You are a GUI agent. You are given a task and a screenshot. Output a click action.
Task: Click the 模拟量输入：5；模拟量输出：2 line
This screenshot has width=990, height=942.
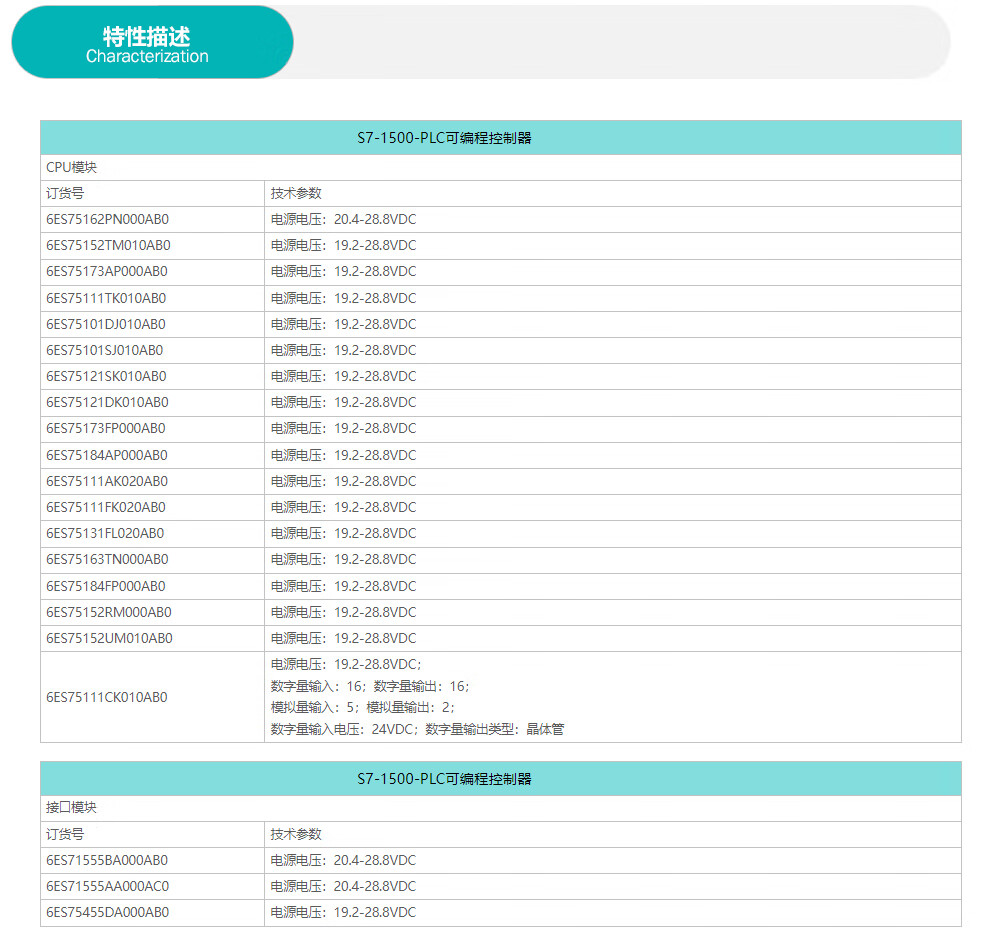coord(363,707)
